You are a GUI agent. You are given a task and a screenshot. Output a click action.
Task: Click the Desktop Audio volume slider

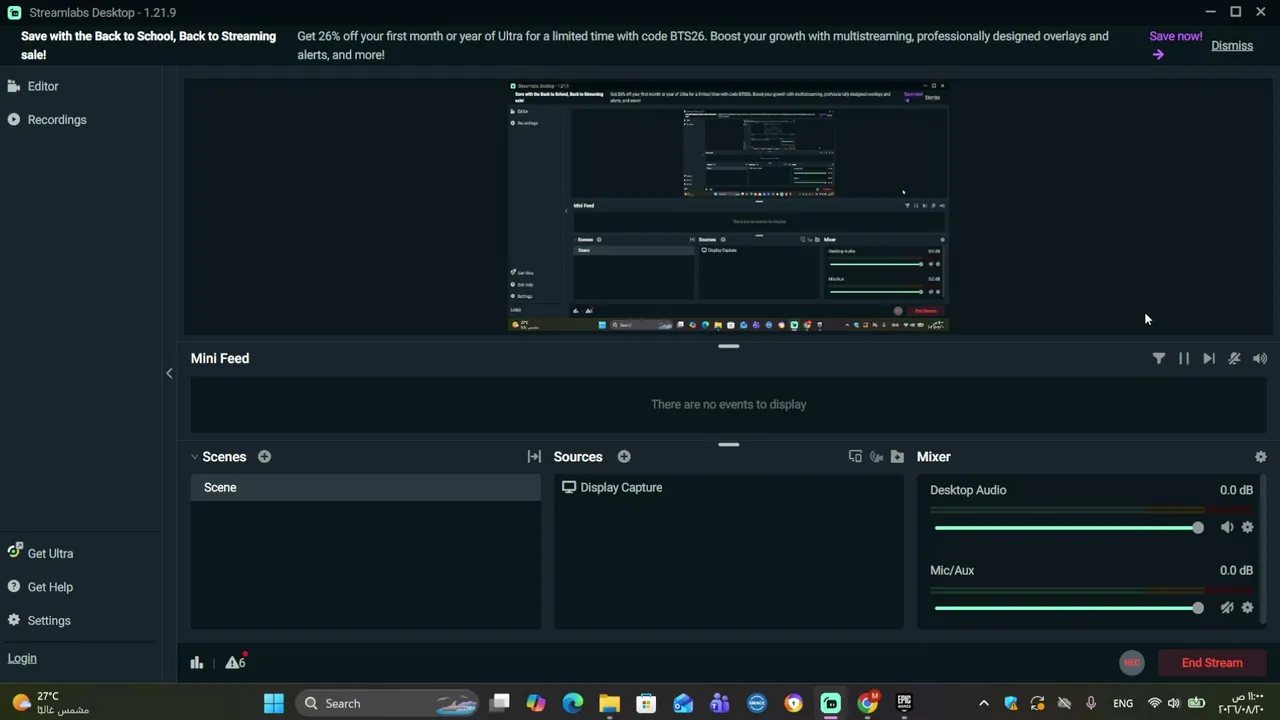tap(1069, 528)
